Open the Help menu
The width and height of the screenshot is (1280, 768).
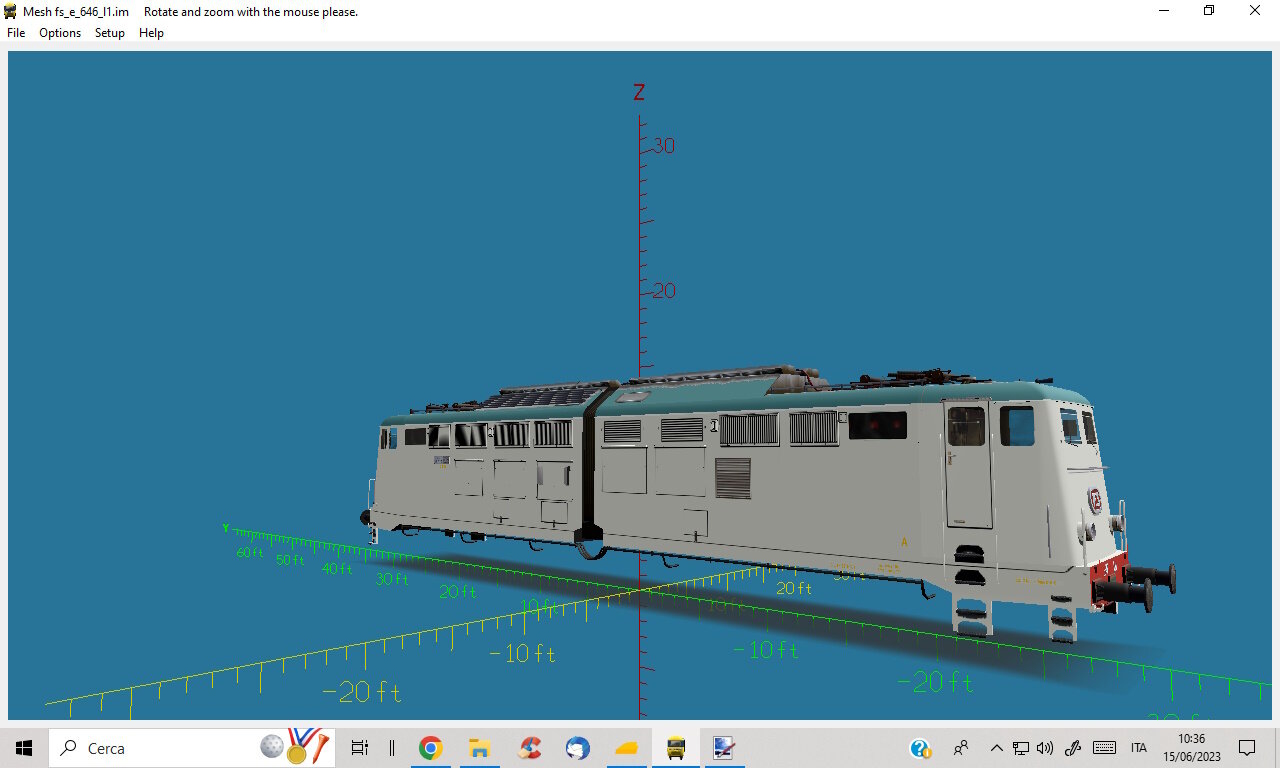(151, 33)
